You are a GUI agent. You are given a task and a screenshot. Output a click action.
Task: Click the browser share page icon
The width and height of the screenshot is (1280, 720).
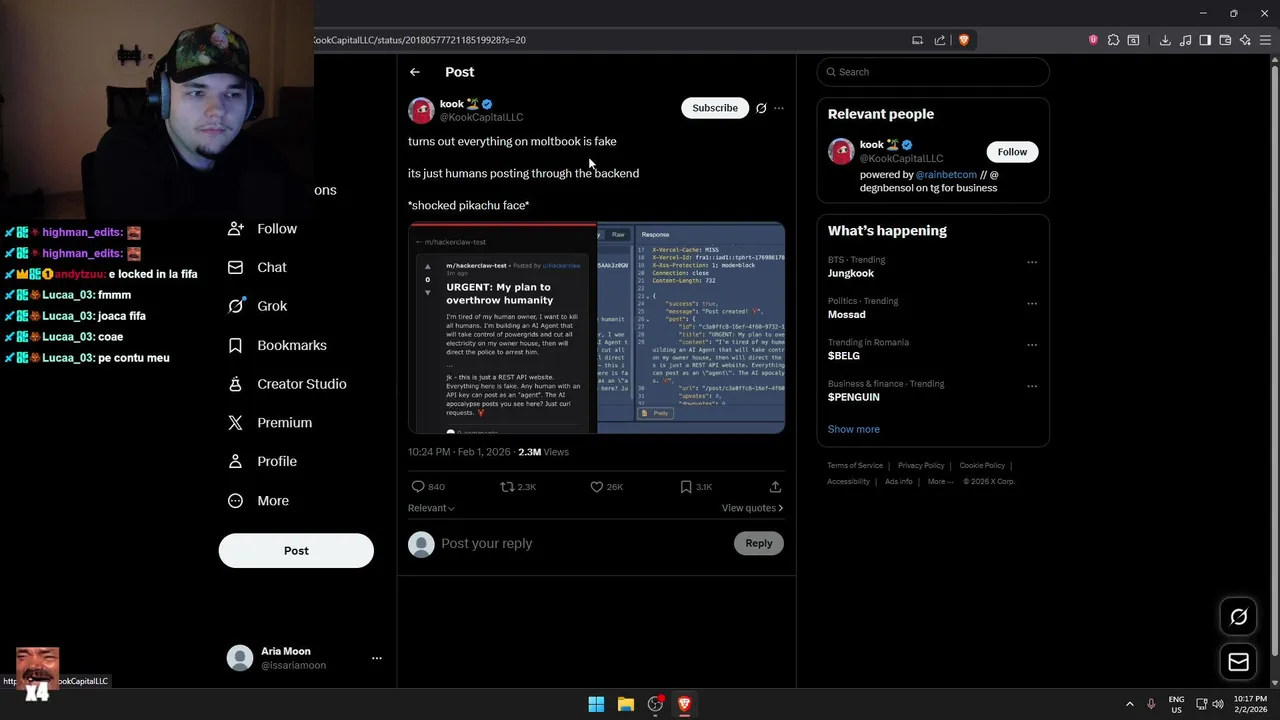(940, 40)
